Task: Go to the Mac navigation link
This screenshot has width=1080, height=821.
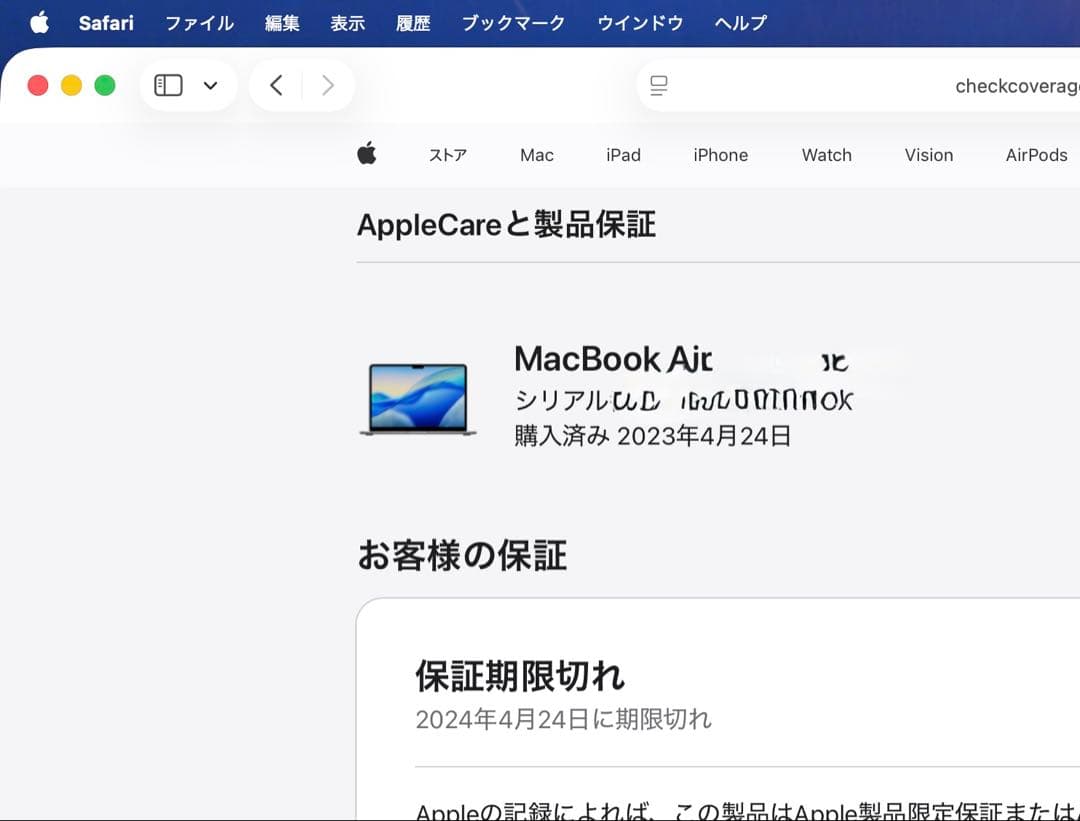Action: pyautogui.click(x=537, y=155)
